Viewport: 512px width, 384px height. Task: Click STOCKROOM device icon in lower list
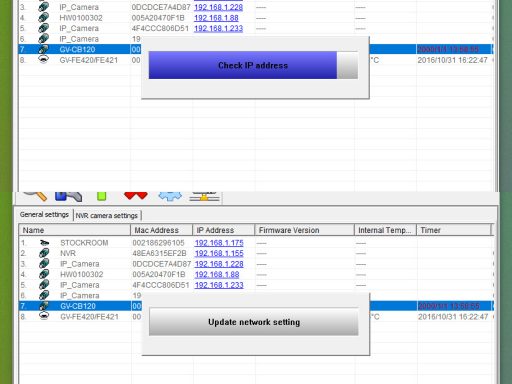click(44, 243)
